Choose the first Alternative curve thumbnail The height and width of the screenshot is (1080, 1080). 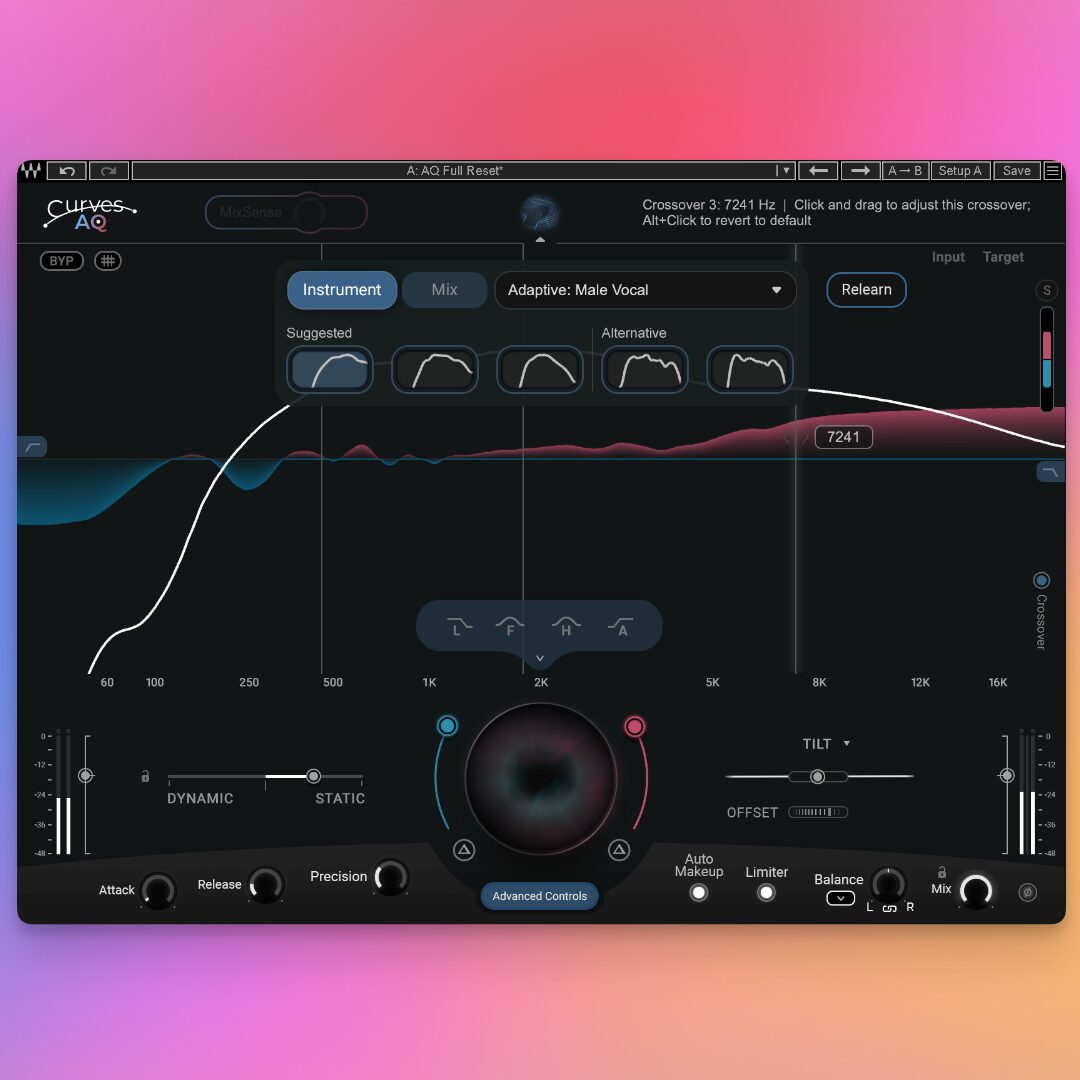[x=644, y=369]
